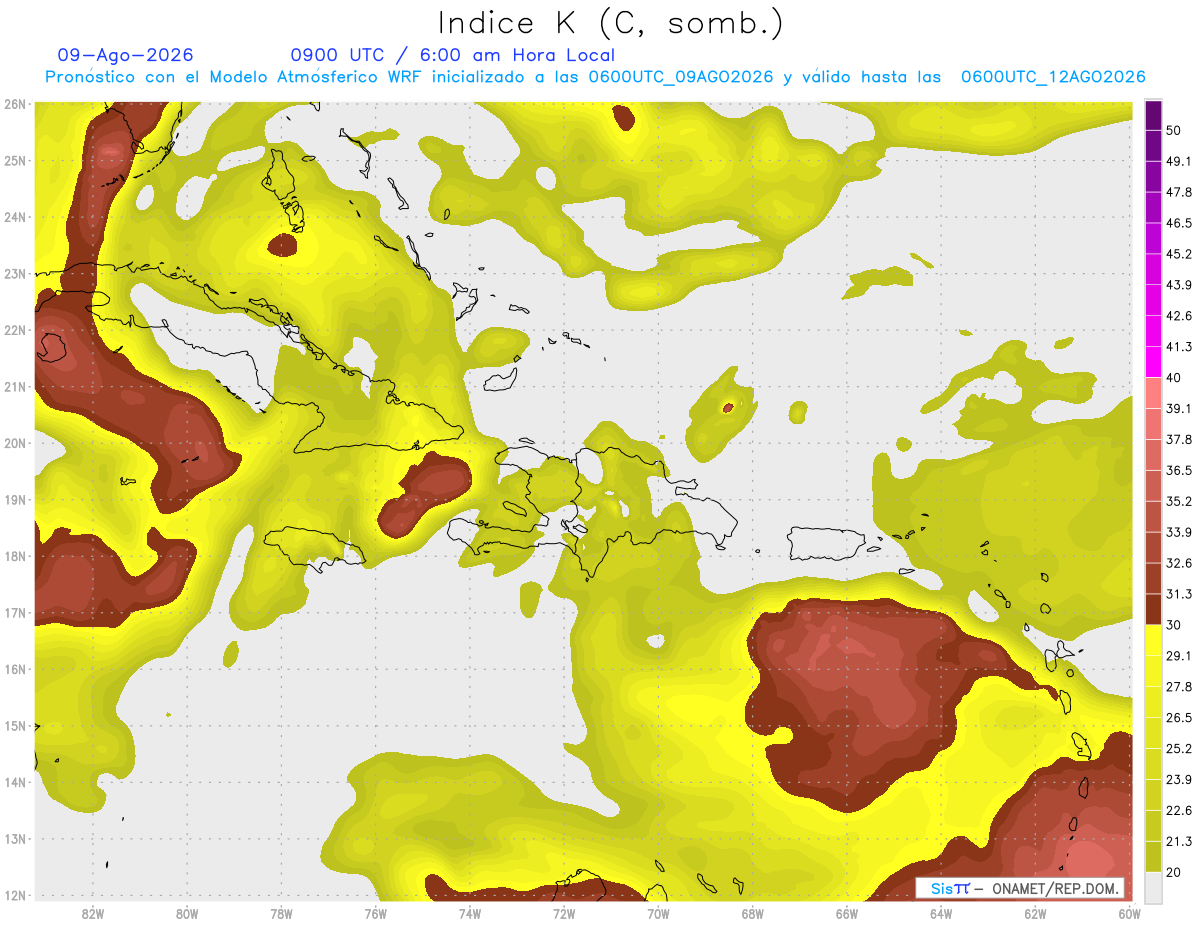This screenshot has width=1200, height=927.
Task: Click colorbar value "31.3"
Action: (1179, 594)
